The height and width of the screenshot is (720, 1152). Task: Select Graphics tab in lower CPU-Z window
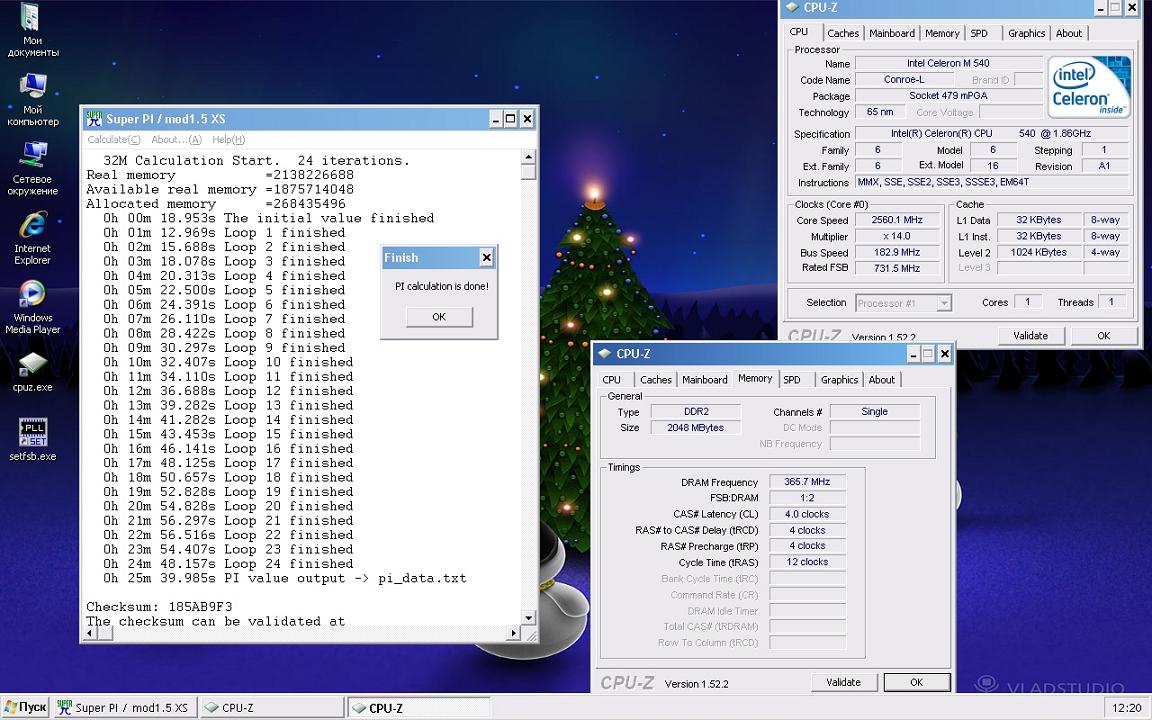(x=839, y=380)
